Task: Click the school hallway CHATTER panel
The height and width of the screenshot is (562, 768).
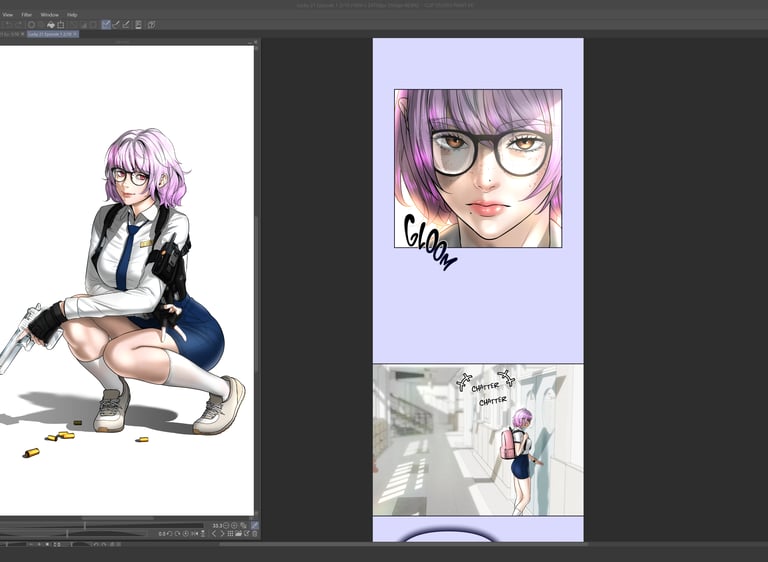Action: click(478, 440)
